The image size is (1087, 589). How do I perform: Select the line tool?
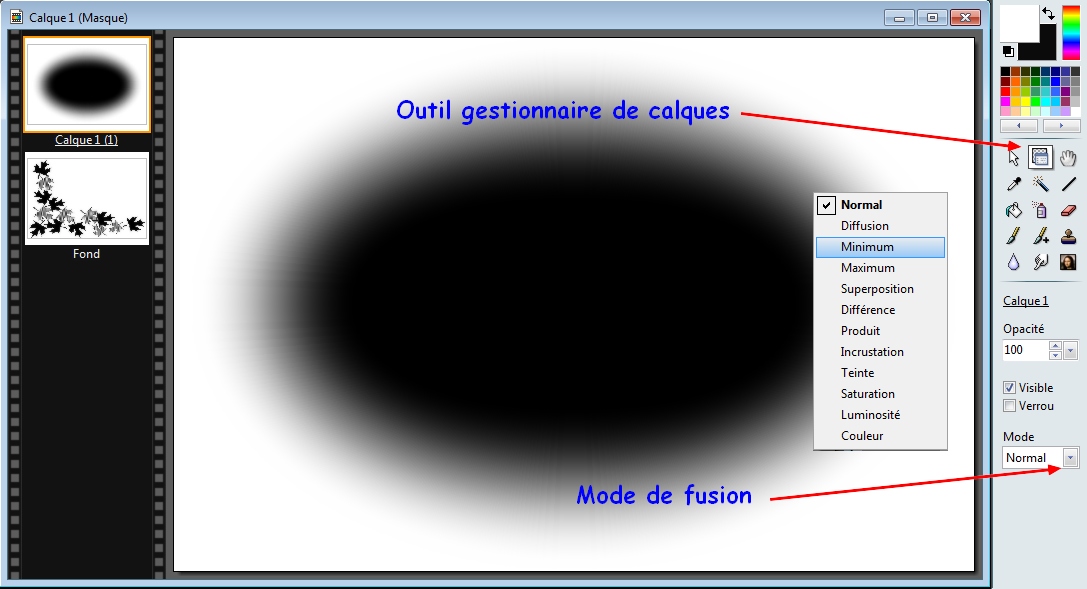click(1068, 184)
